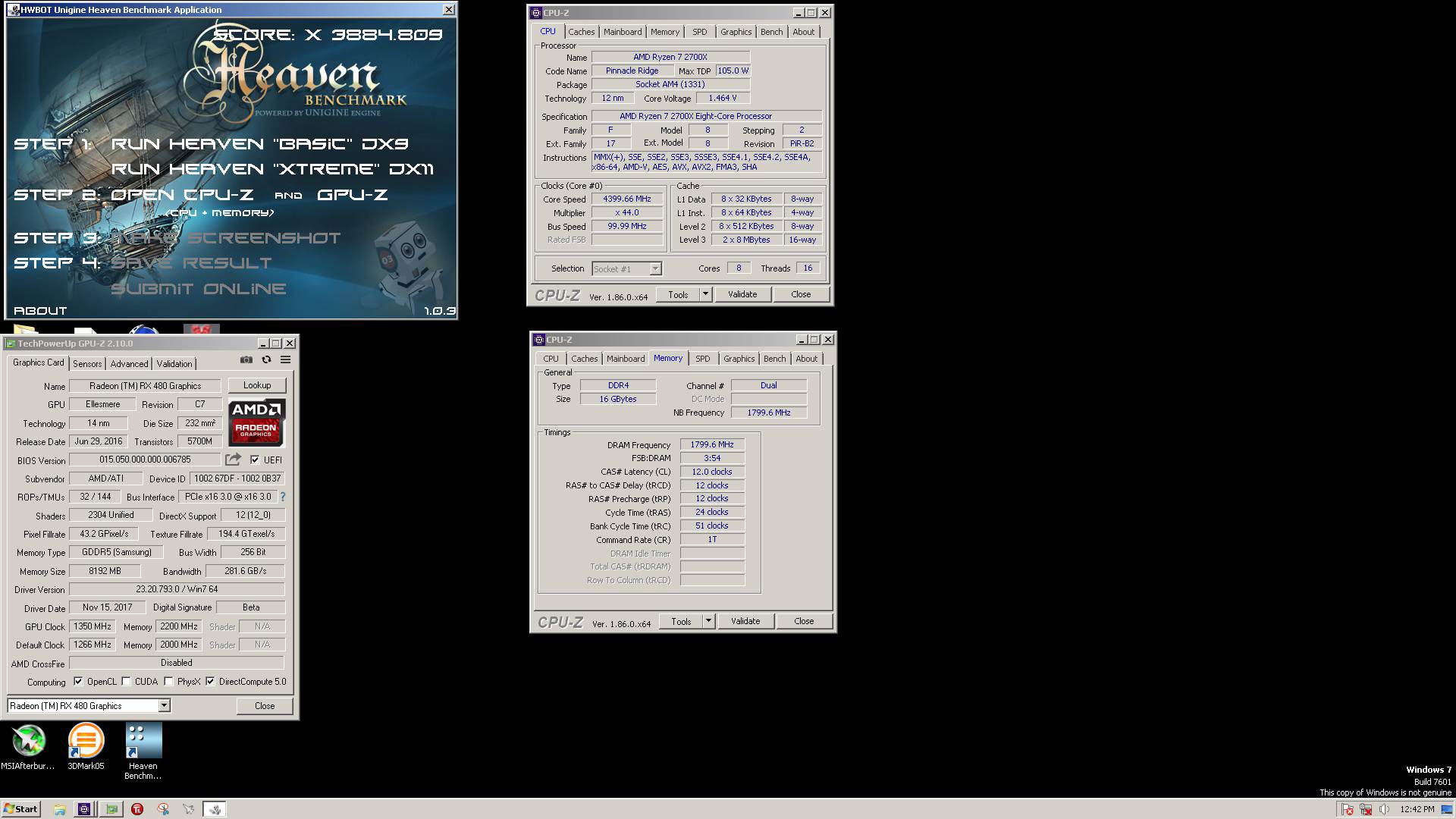
Task: Click Save Result in Heaven step 4
Action: (x=191, y=263)
